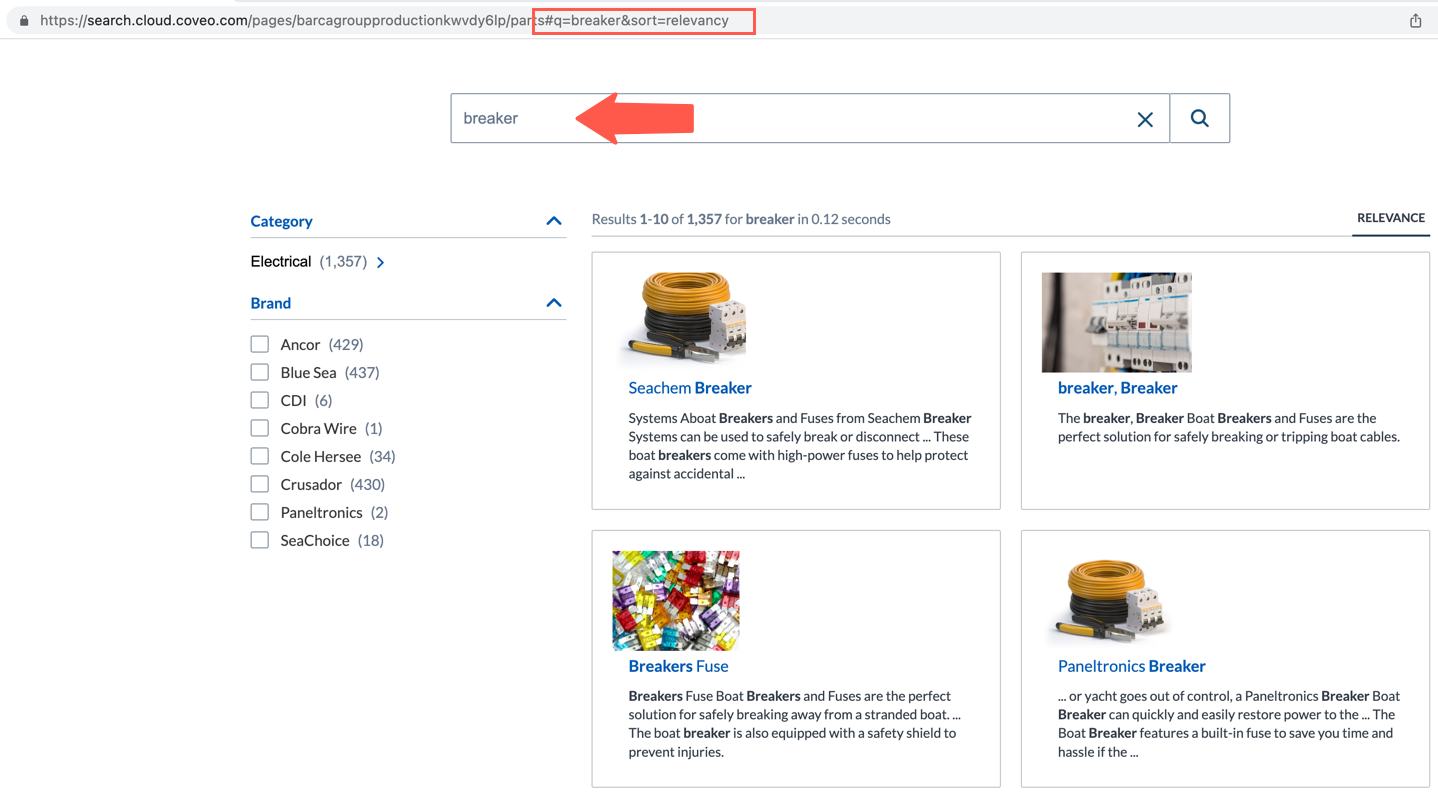Viewport: 1438px width, 797px height.
Task: Click the magnifier search button
Action: pyautogui.click(x=1200, y=118)
